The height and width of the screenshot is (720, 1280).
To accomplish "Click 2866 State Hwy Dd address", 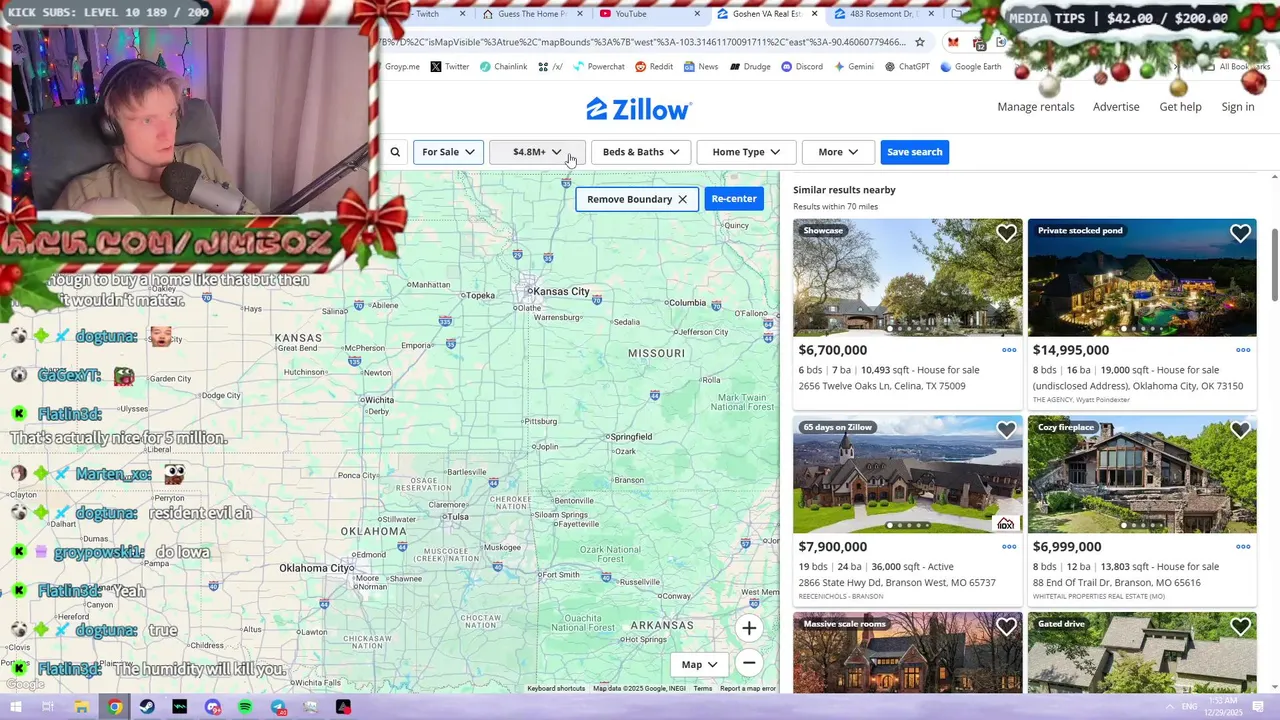I will [897, 583].
